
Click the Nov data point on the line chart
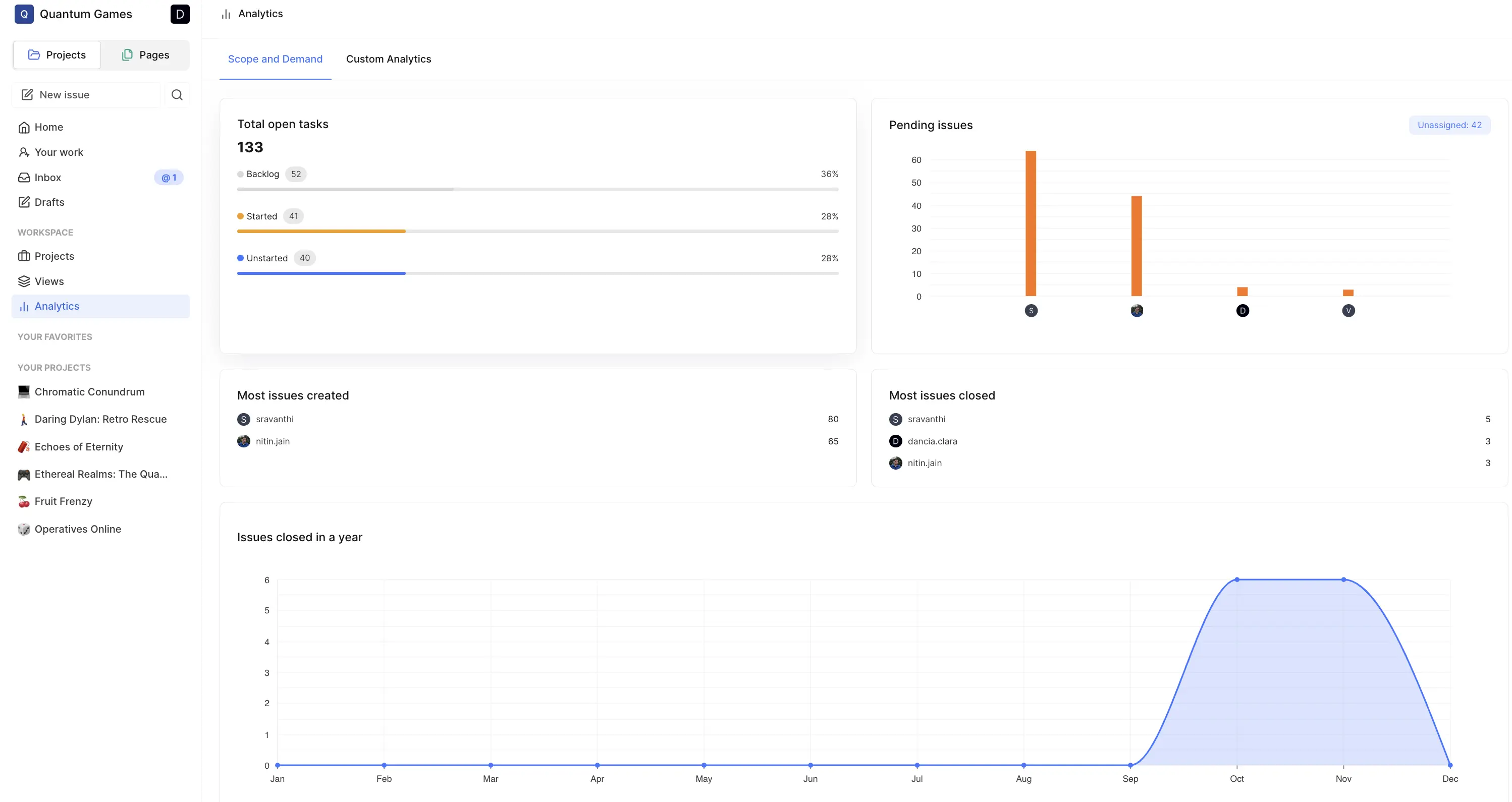tap(1343, 580)
